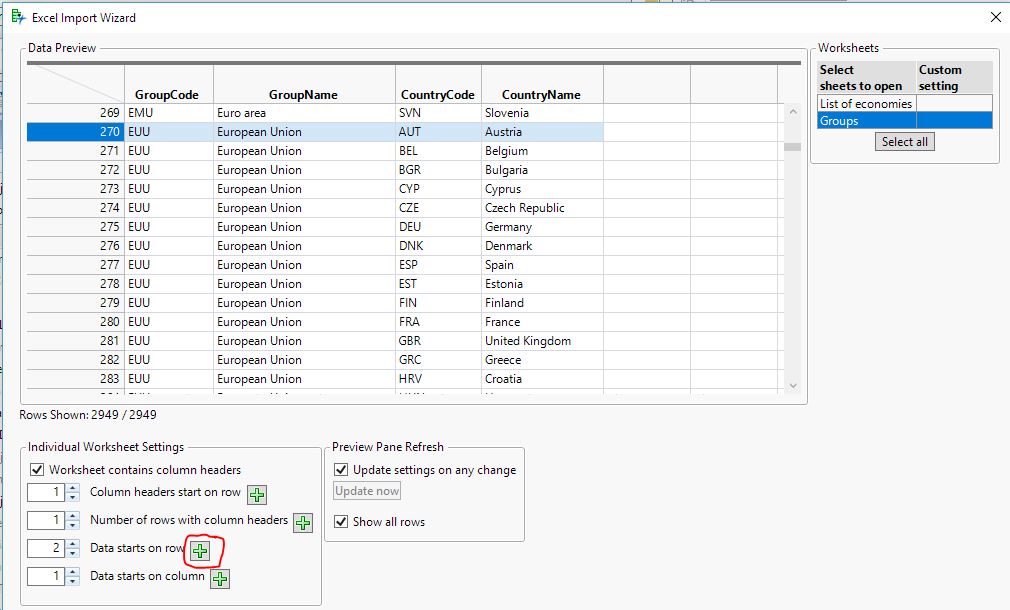
Task: Uncheck Worksheet contains column headers
Action: pos(37,470)
